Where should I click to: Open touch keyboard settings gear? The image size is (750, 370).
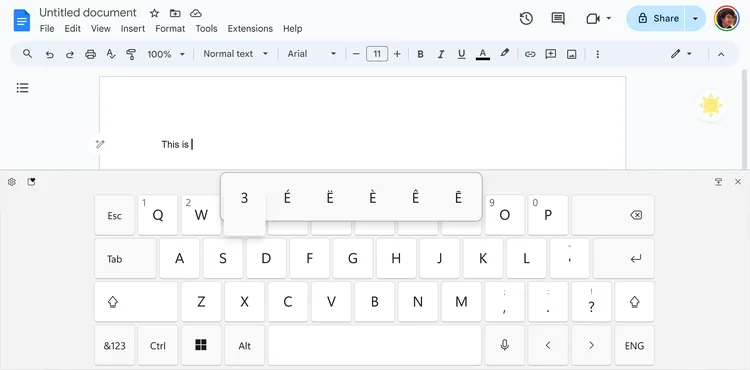click(x=12, y=182)
